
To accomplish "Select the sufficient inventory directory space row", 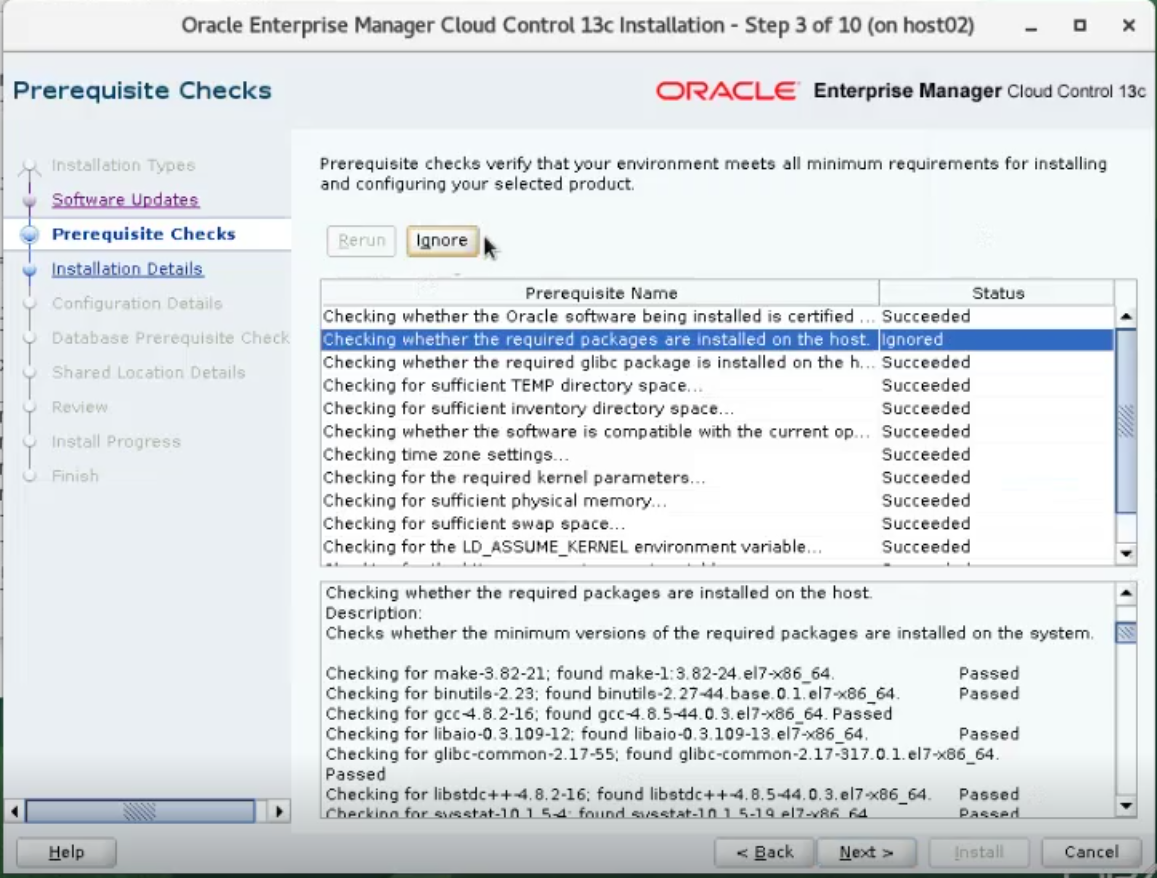I will click(717, 408).
